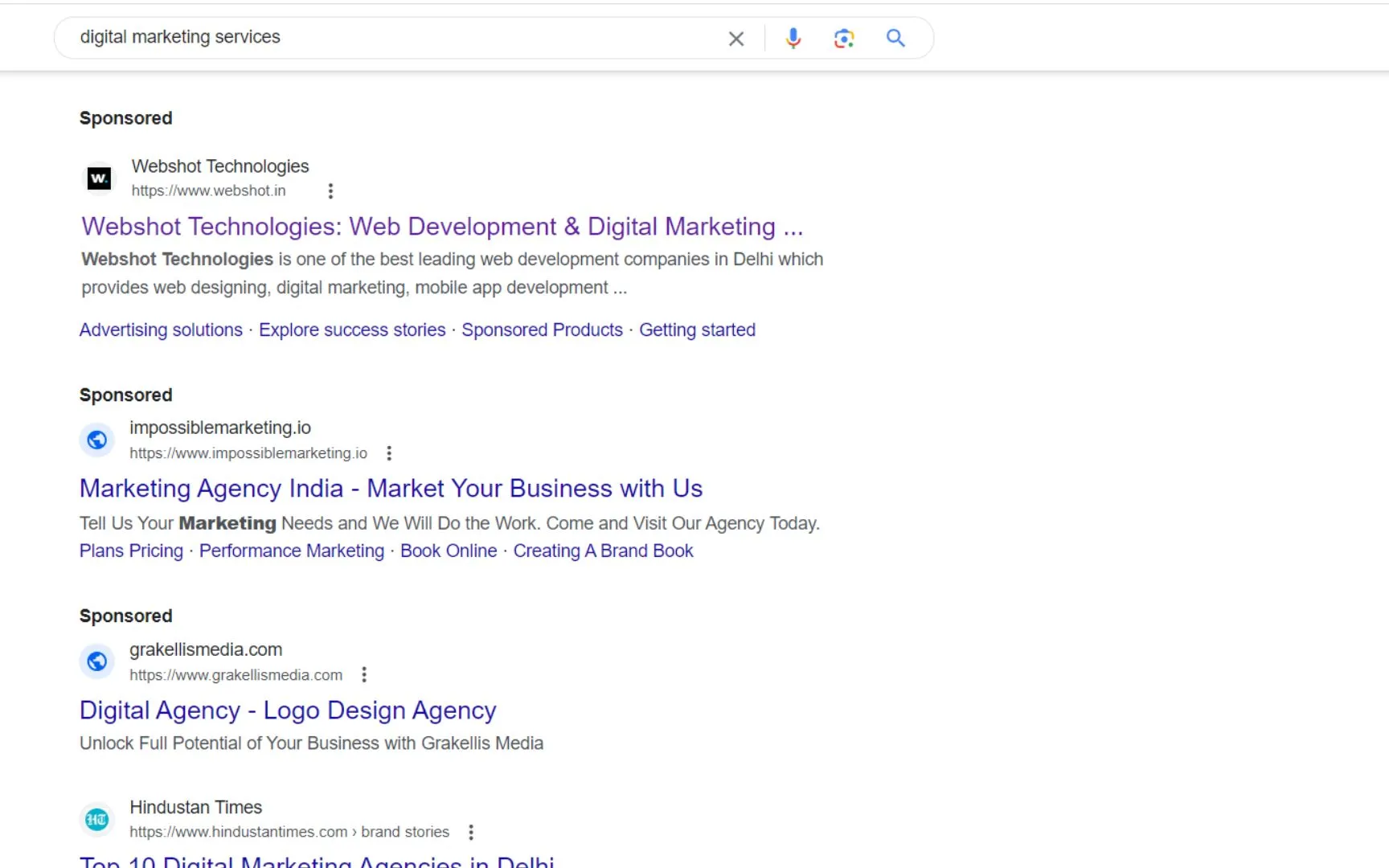
Task: Click the search magnifier icon
Action: click(895, 38)
